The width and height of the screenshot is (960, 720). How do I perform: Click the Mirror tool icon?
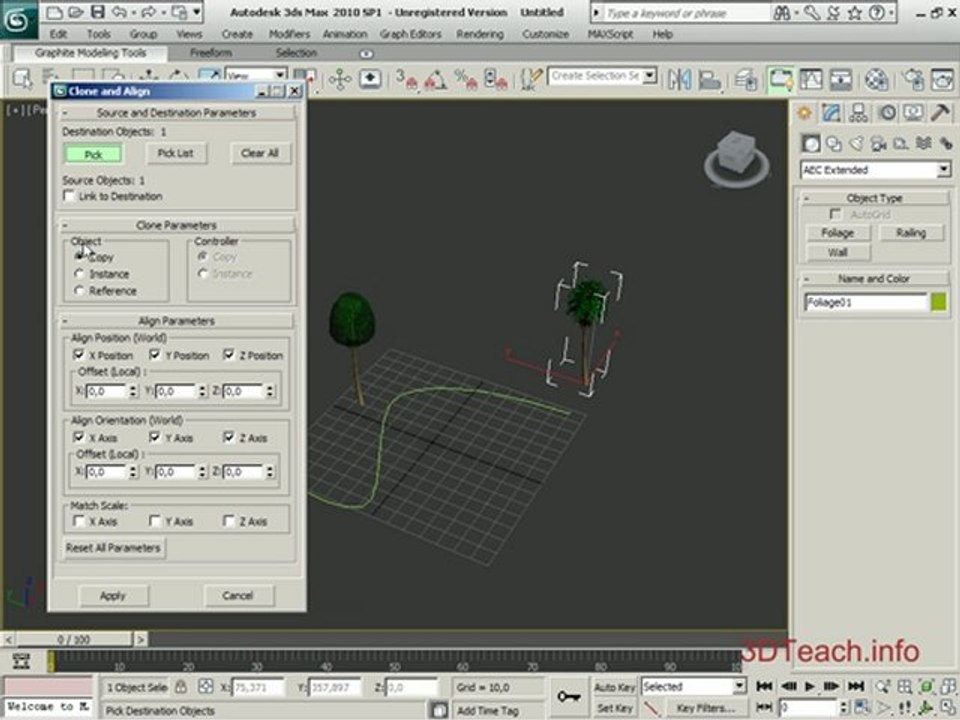(680, 80)
